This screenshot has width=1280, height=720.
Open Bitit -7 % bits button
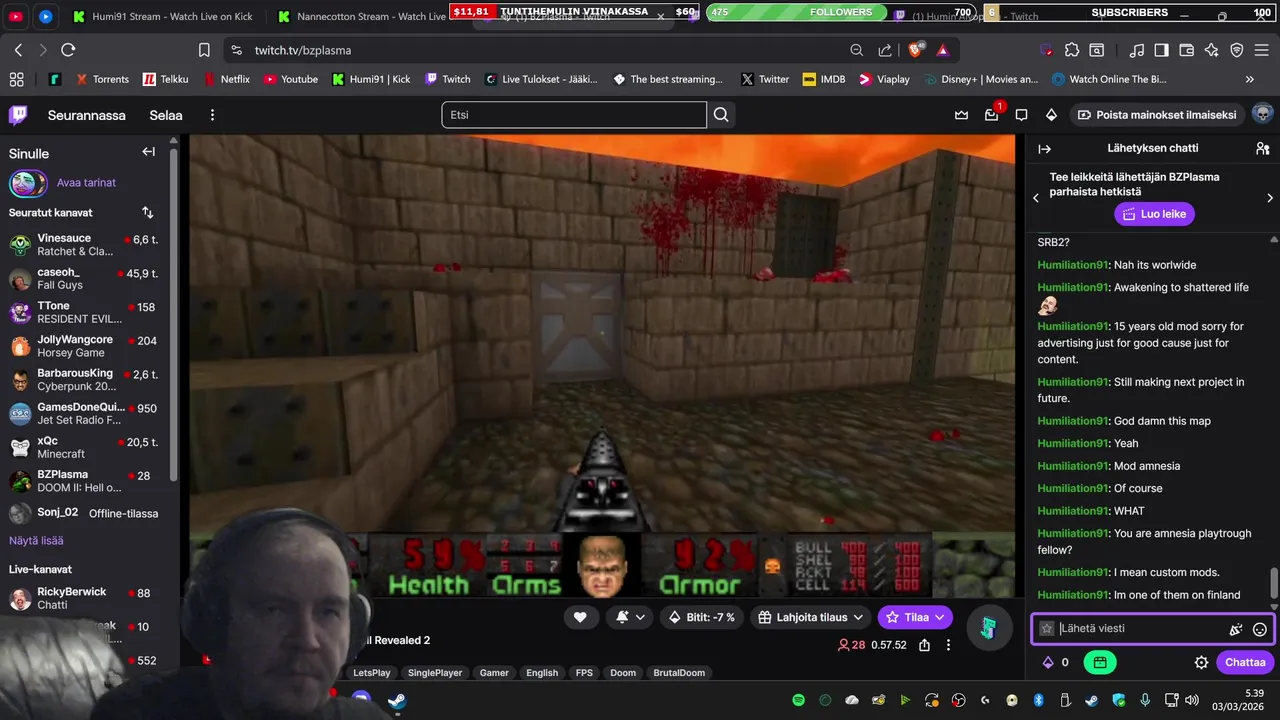[702, 617]
